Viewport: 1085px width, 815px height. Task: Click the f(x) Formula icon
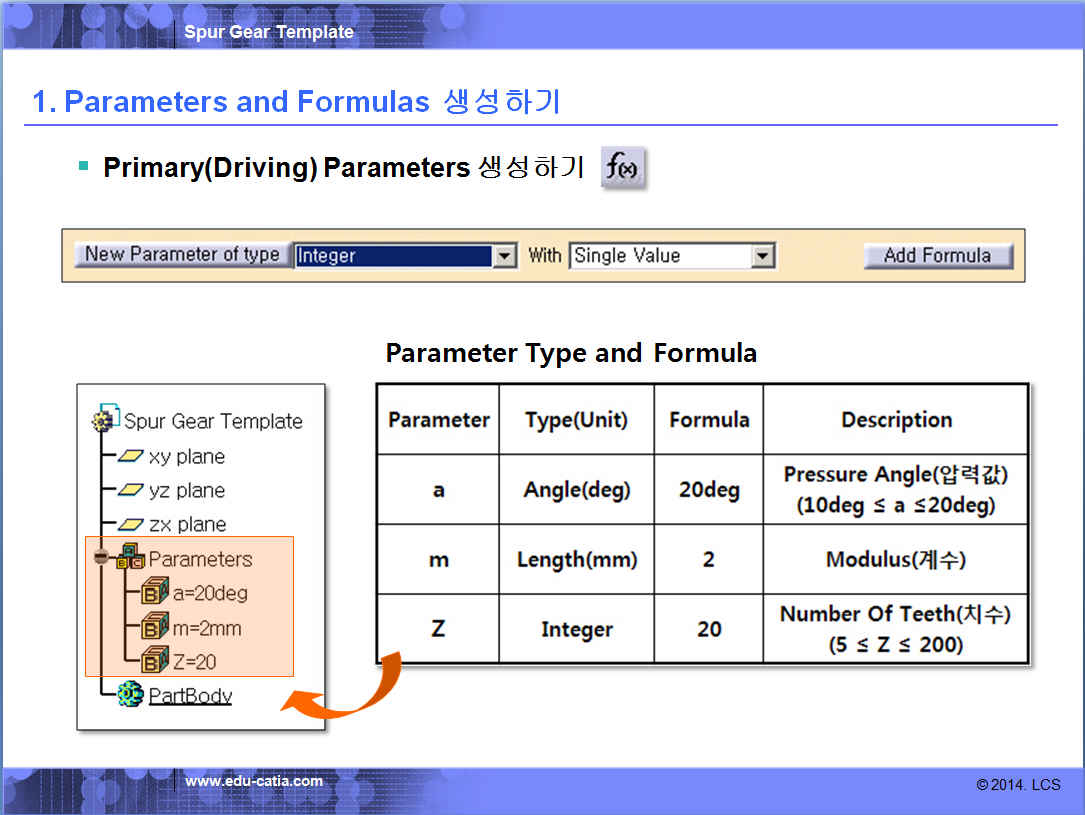623,168
